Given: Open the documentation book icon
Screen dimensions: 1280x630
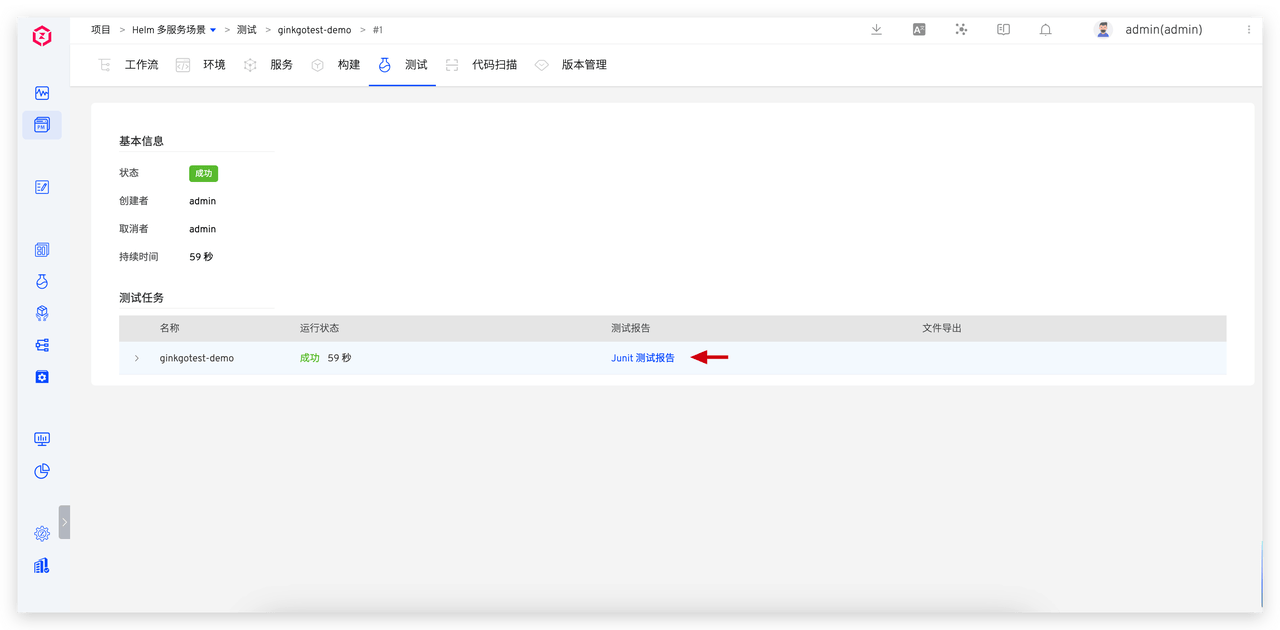Looking at the screenshot, I should [x=1003, y=30].
